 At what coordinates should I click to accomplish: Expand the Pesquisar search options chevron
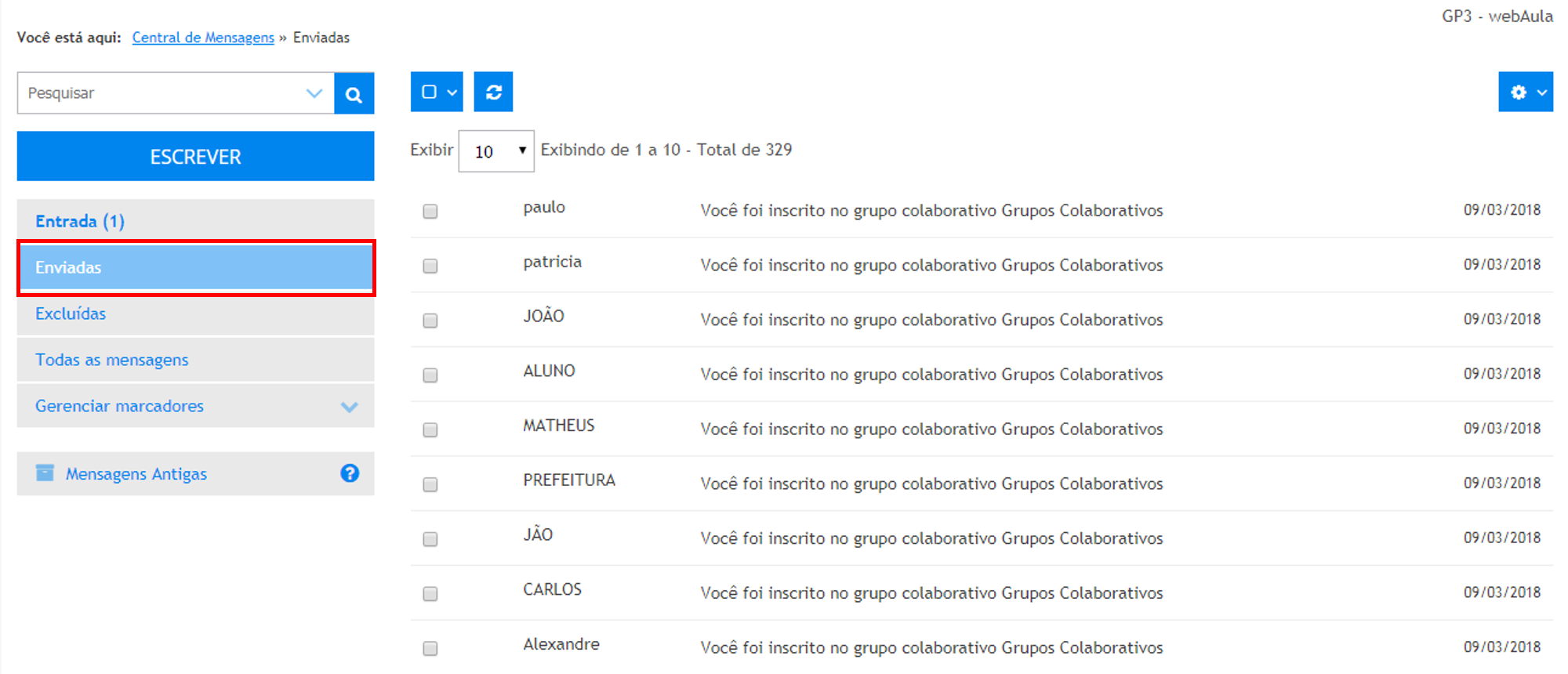(314, 93)
